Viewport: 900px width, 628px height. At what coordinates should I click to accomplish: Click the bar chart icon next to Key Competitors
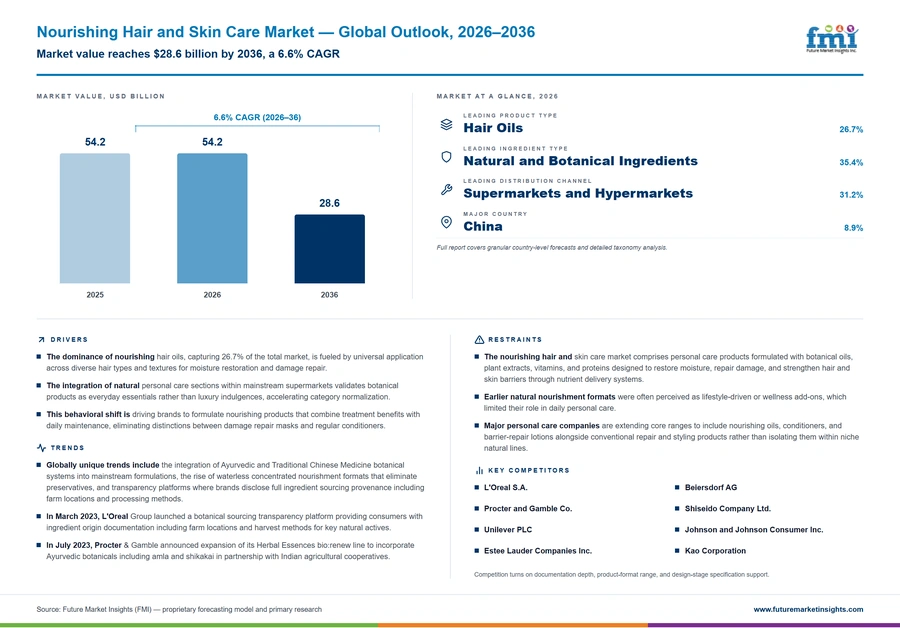pos(479,470)
